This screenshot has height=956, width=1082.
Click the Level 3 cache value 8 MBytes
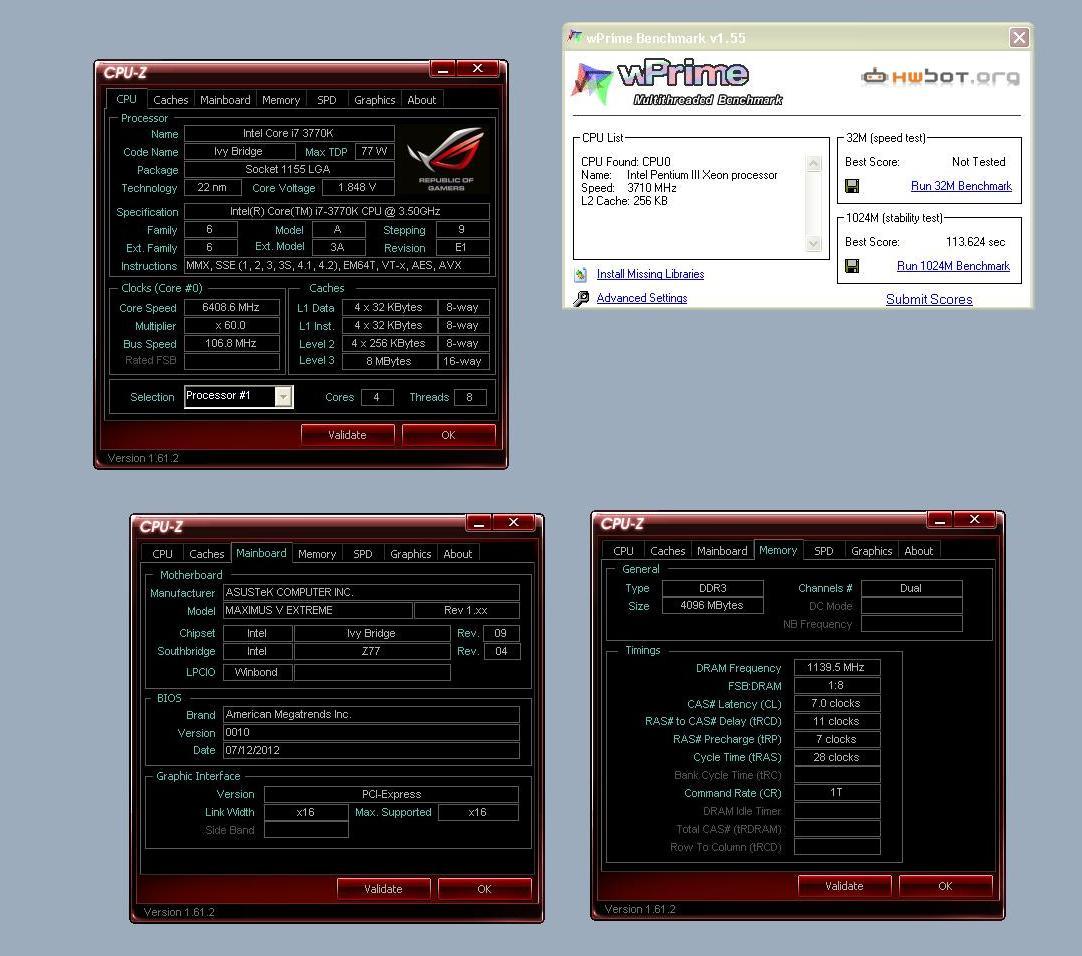pos(389,361)
